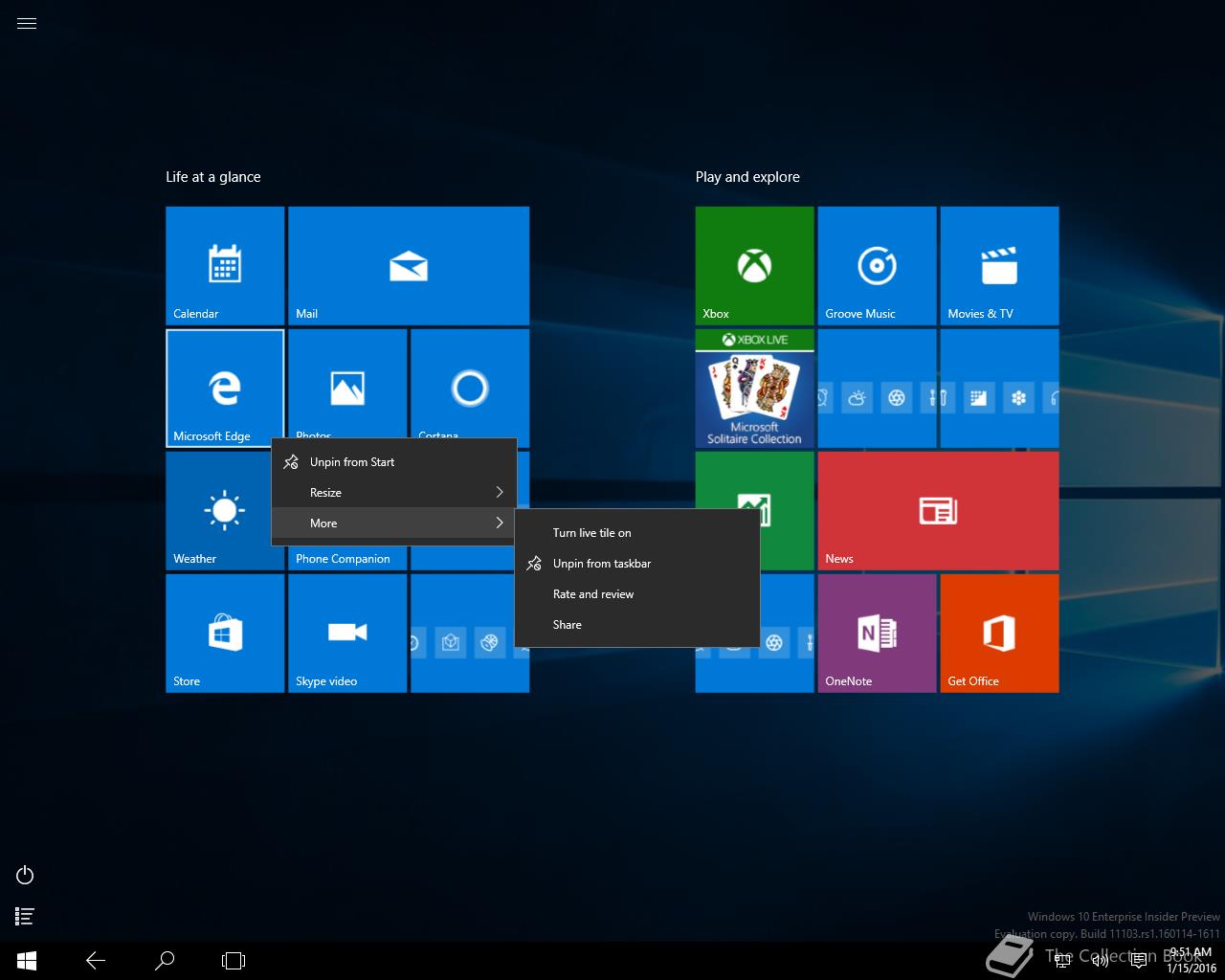Open the Store tile
The height and width of the screenshot is (980, 1225).
[225, 633]
